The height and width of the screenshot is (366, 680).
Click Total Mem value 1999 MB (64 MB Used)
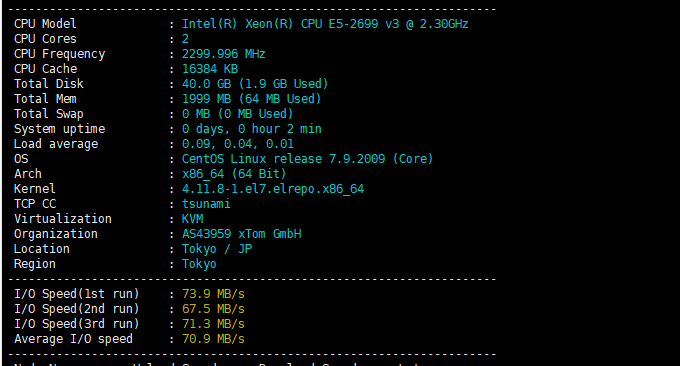(x=252, y=99)
